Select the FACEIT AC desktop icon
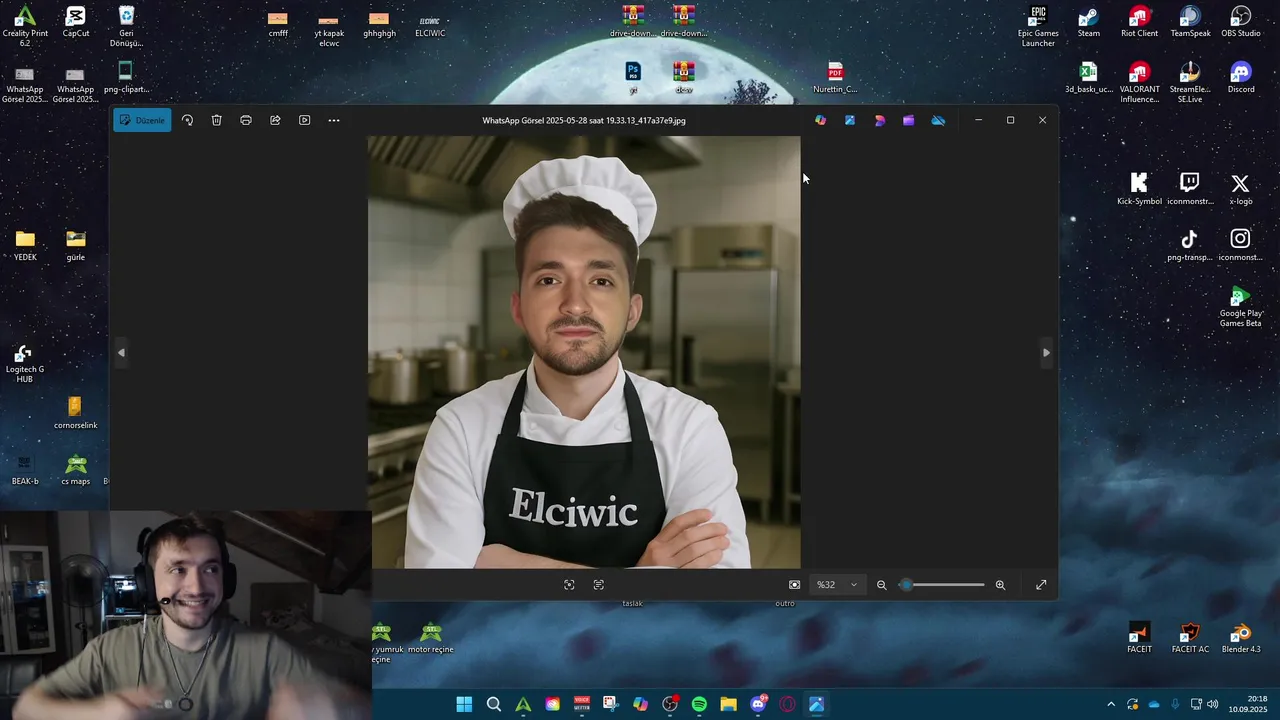 pos(1190,639)
